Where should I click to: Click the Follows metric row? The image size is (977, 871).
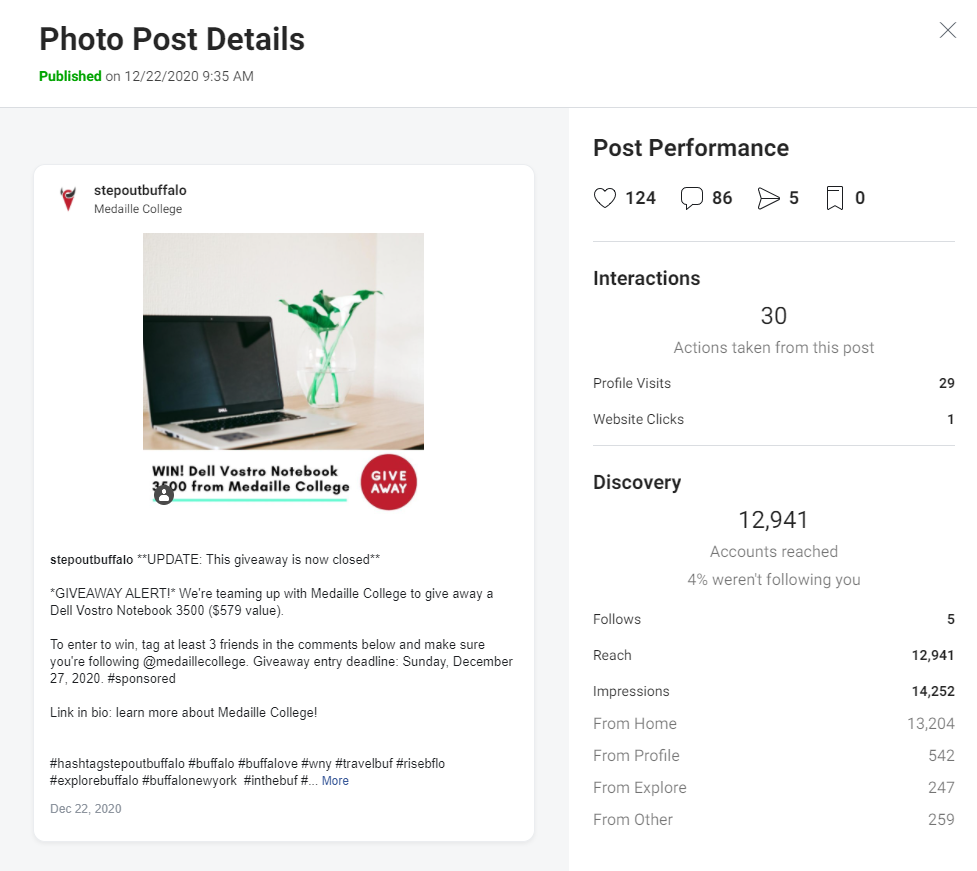773,619
